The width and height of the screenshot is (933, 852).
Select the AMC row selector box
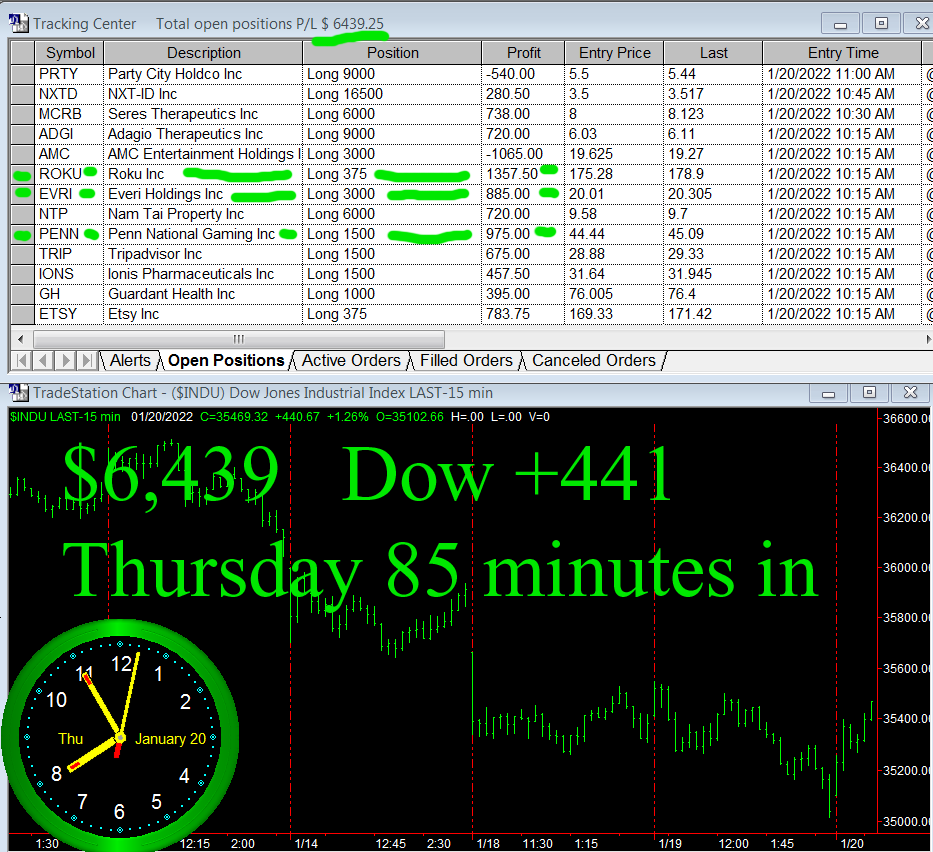[23, 154]
